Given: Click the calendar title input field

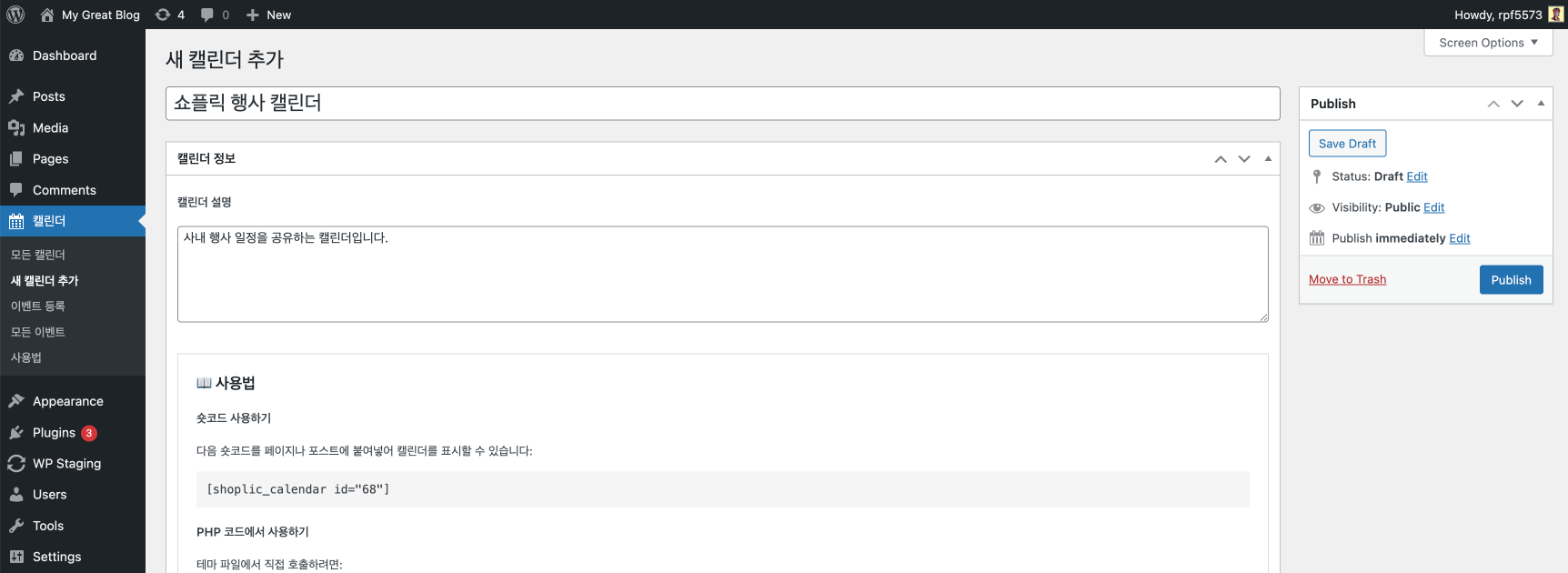Looking at the screenshot, I should pyautogui.click(x=722, y=104).
